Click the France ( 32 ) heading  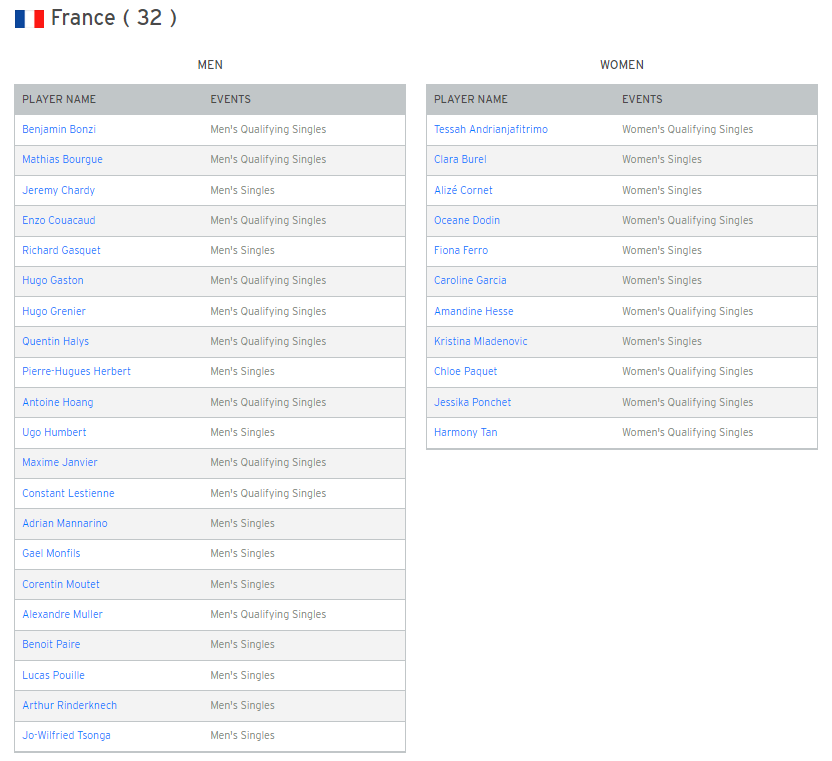114,18
